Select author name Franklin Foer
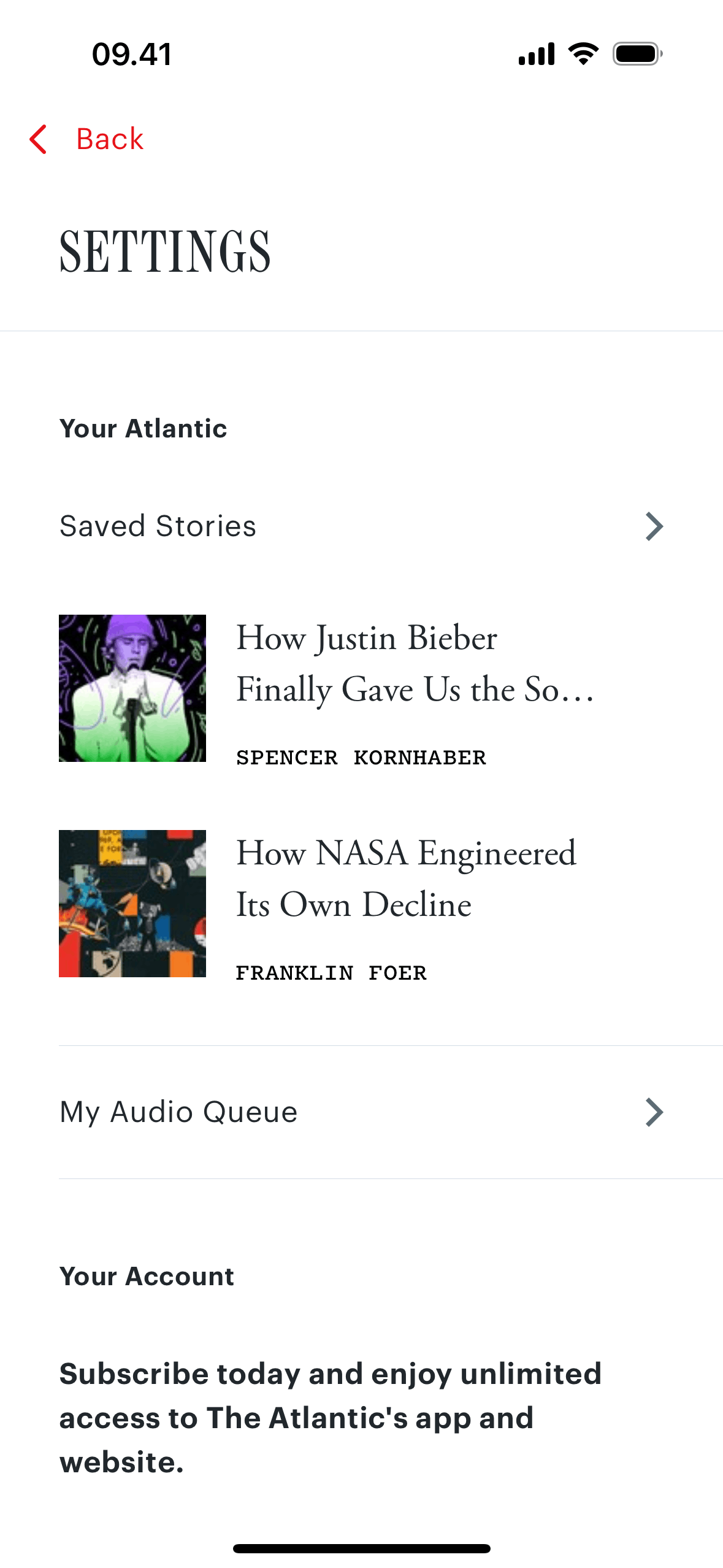This screenshot has height=1568, width=723. 331,973
